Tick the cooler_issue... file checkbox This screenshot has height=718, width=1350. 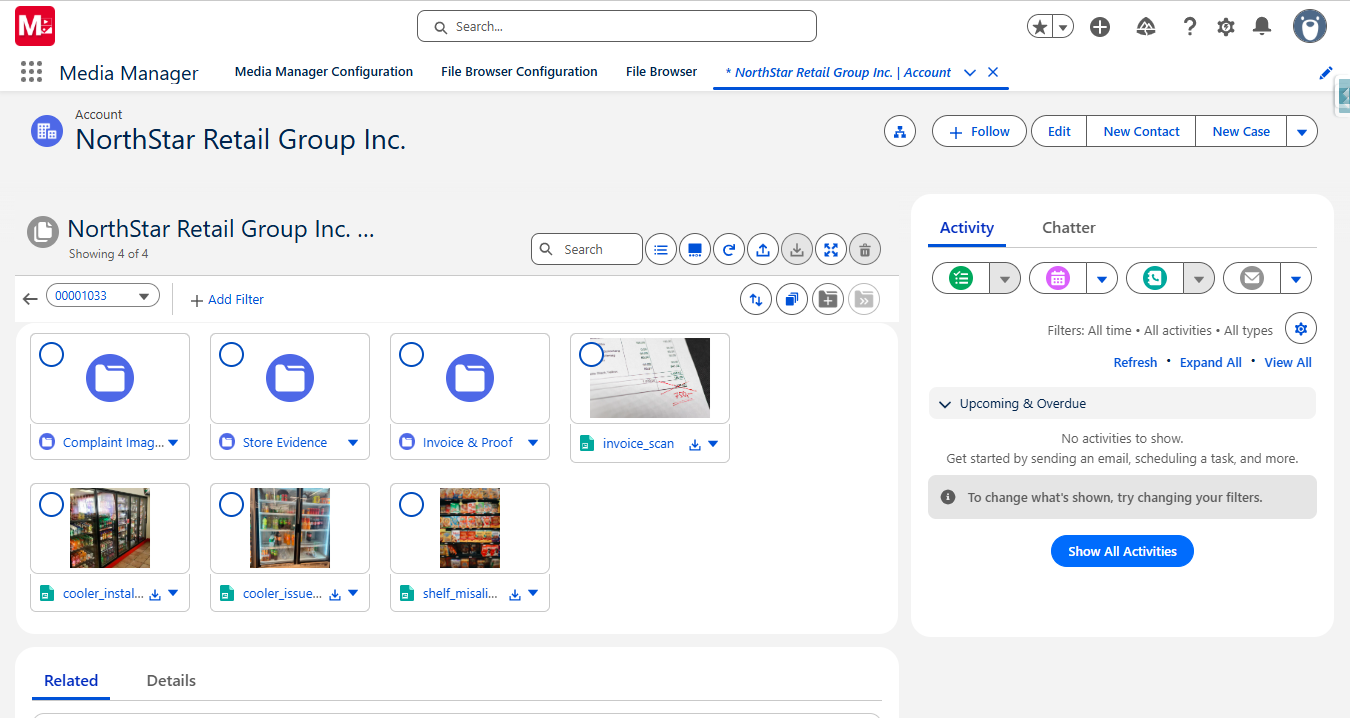click(231, 504)
